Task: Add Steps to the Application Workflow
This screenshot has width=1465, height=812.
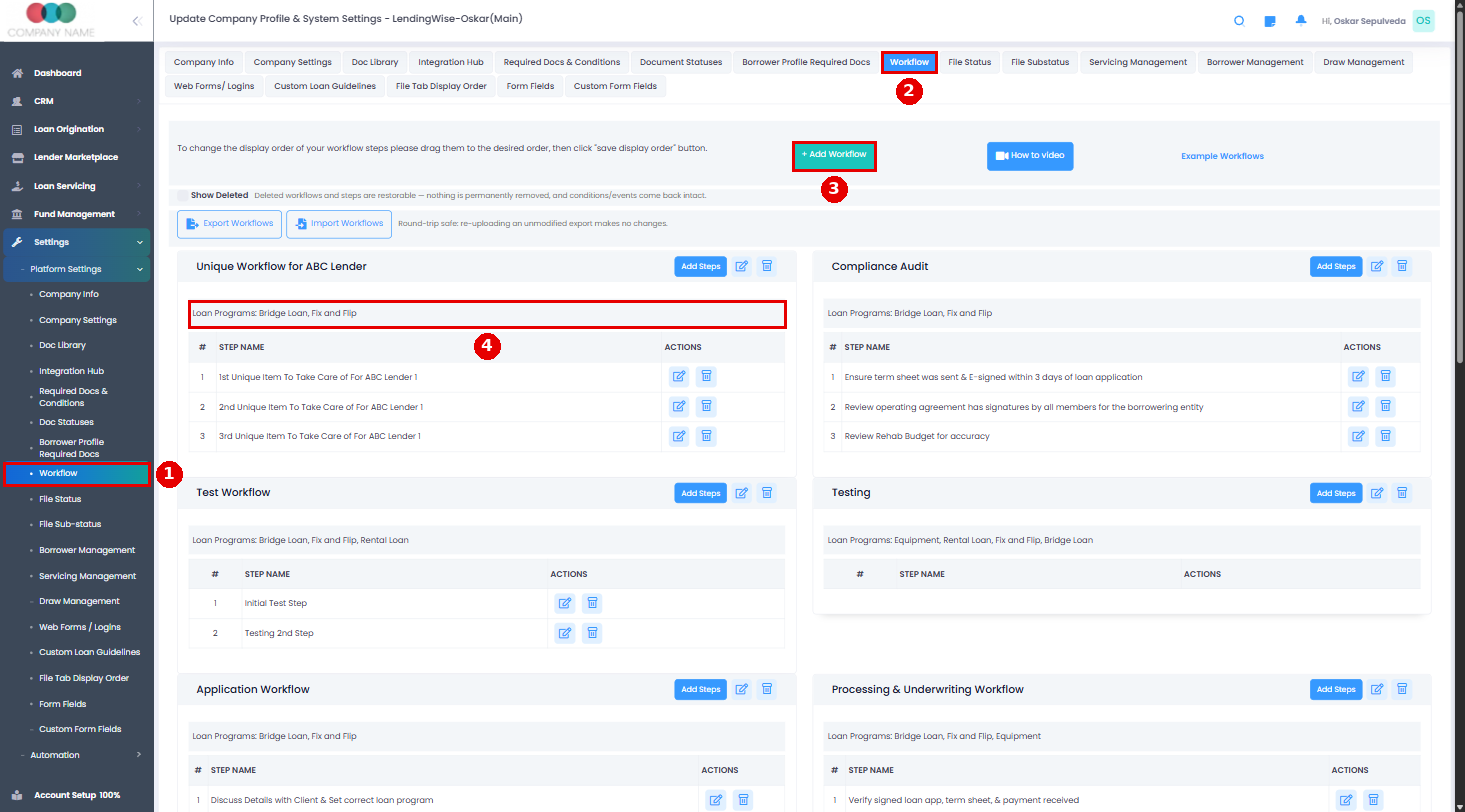Action: pos(700,689)
